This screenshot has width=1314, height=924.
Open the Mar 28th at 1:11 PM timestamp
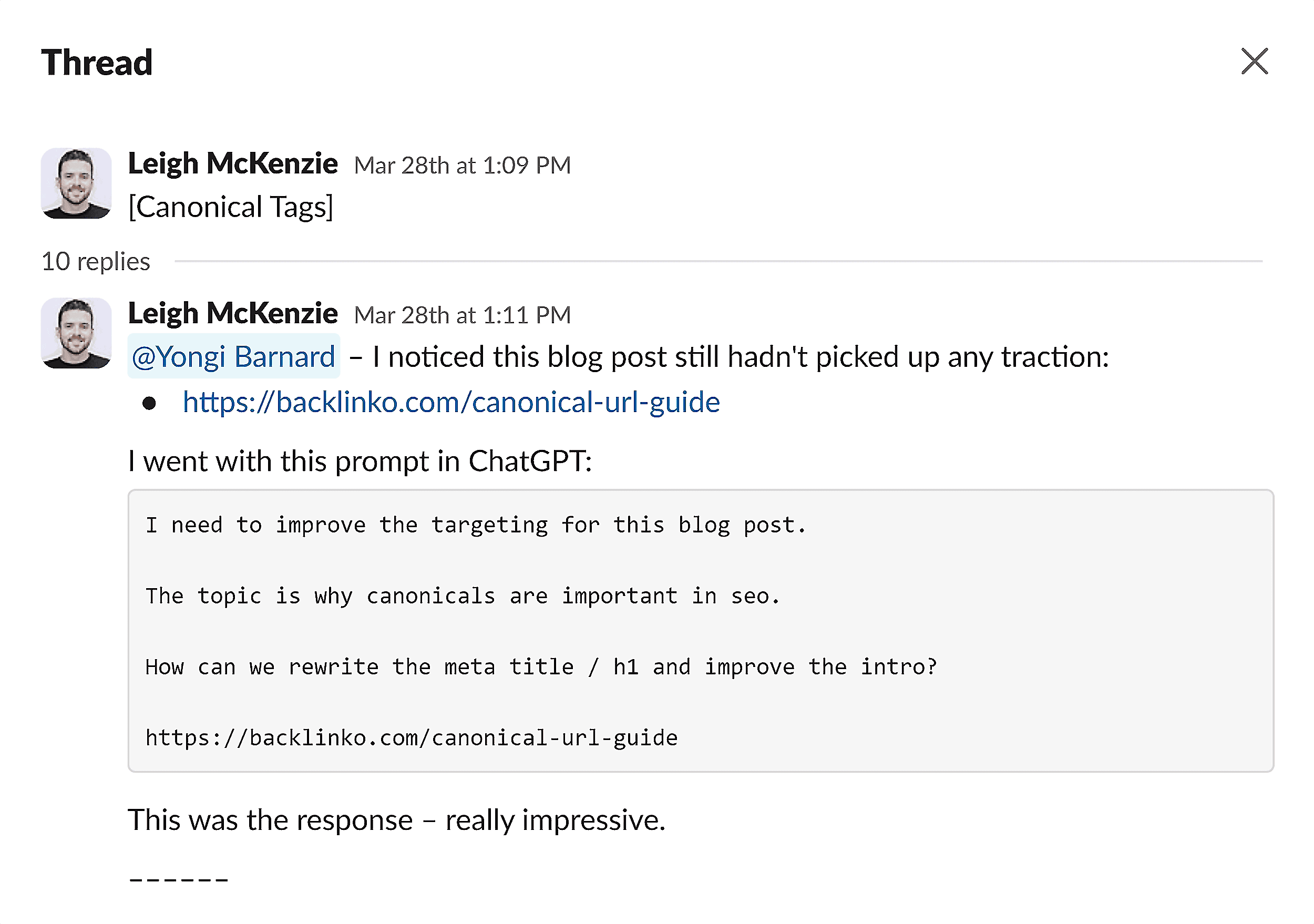[x=463, y=316]
